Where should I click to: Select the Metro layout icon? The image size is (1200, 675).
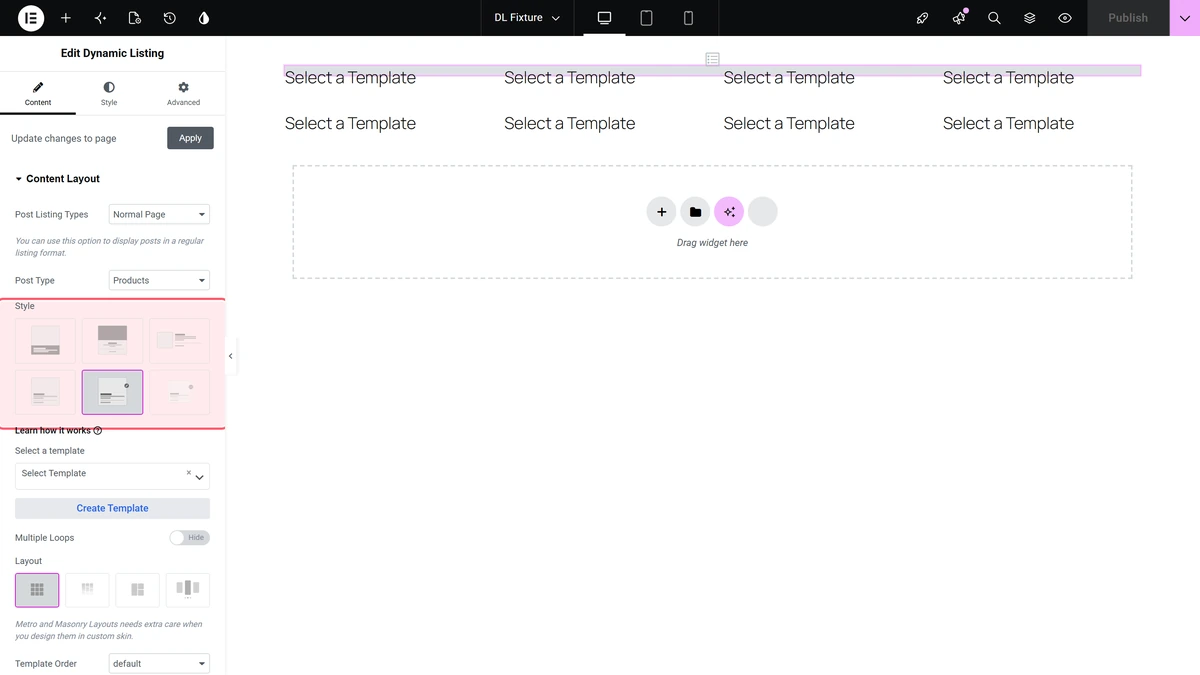[x=138, y=590]
